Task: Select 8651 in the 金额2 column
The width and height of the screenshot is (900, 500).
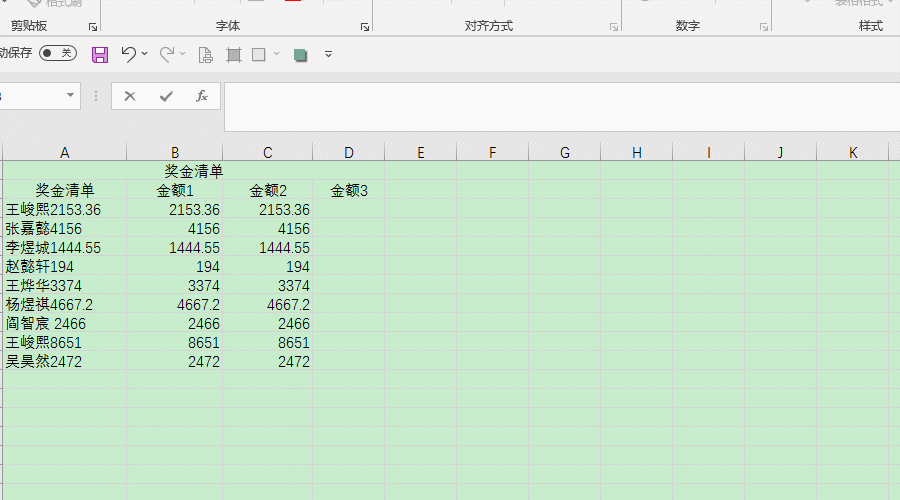Action: (267, 342)
